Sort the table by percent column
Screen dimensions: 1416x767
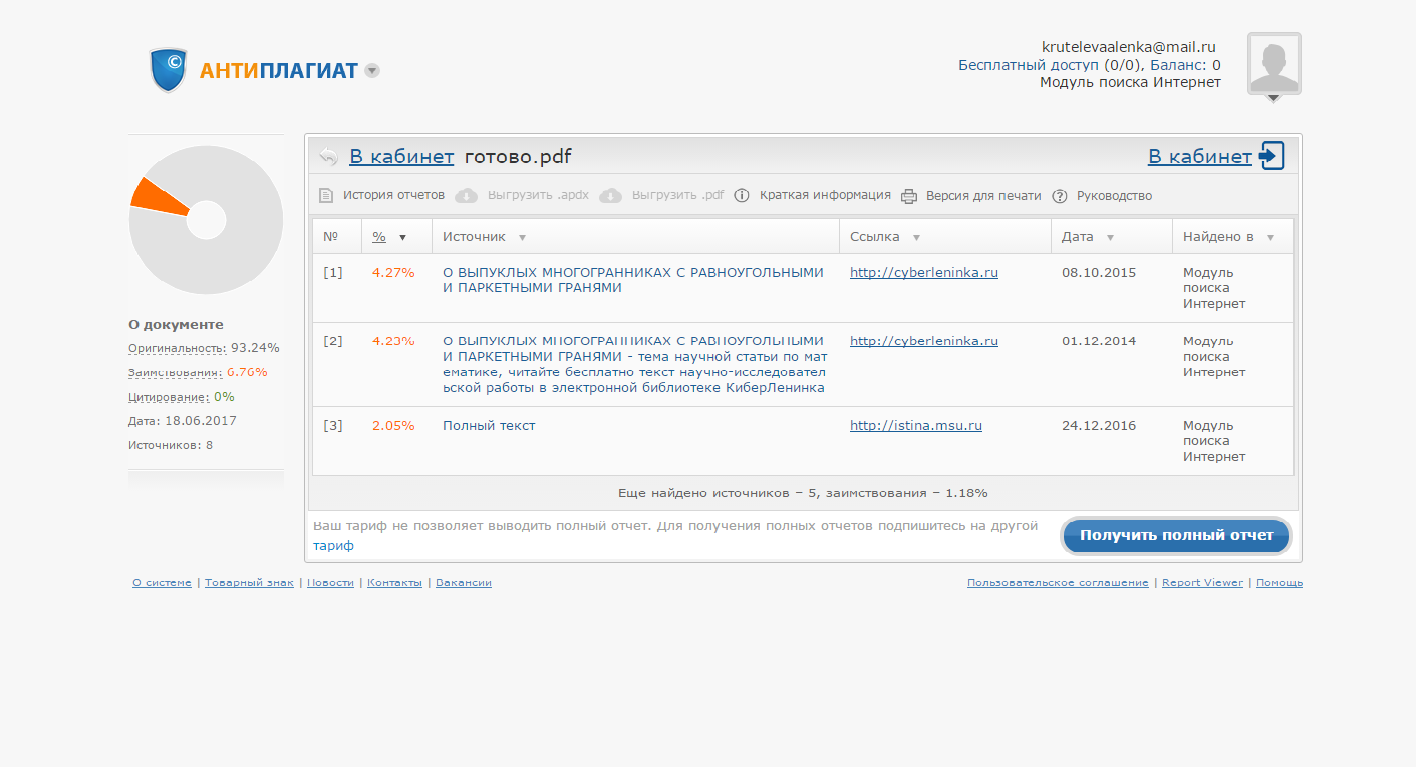pyautogui.click(x=380, y=237)
